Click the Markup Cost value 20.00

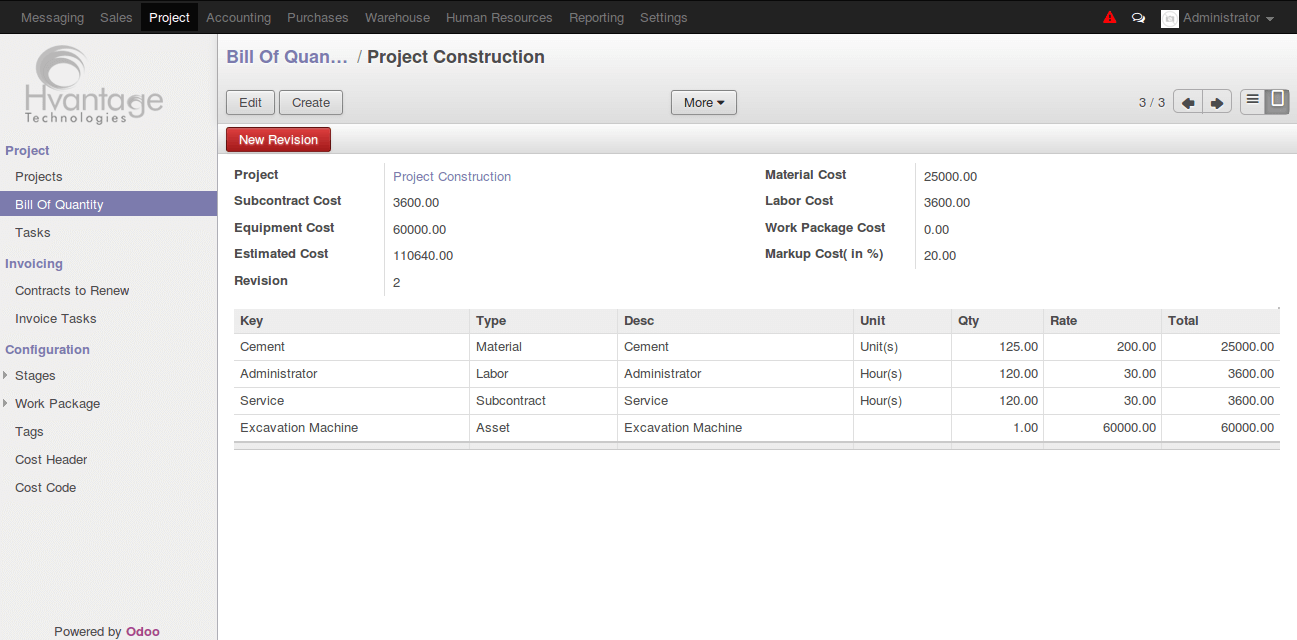pos(940,256)
